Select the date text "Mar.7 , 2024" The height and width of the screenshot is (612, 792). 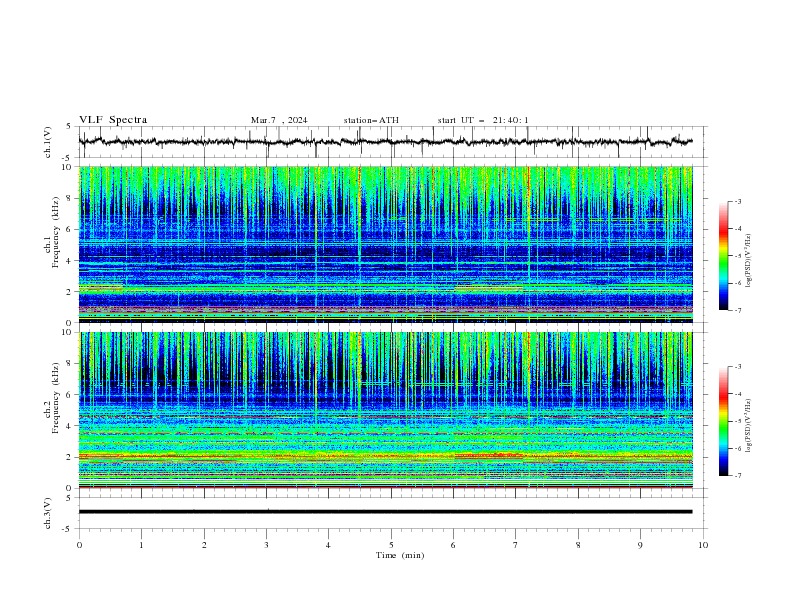point(279,120)
